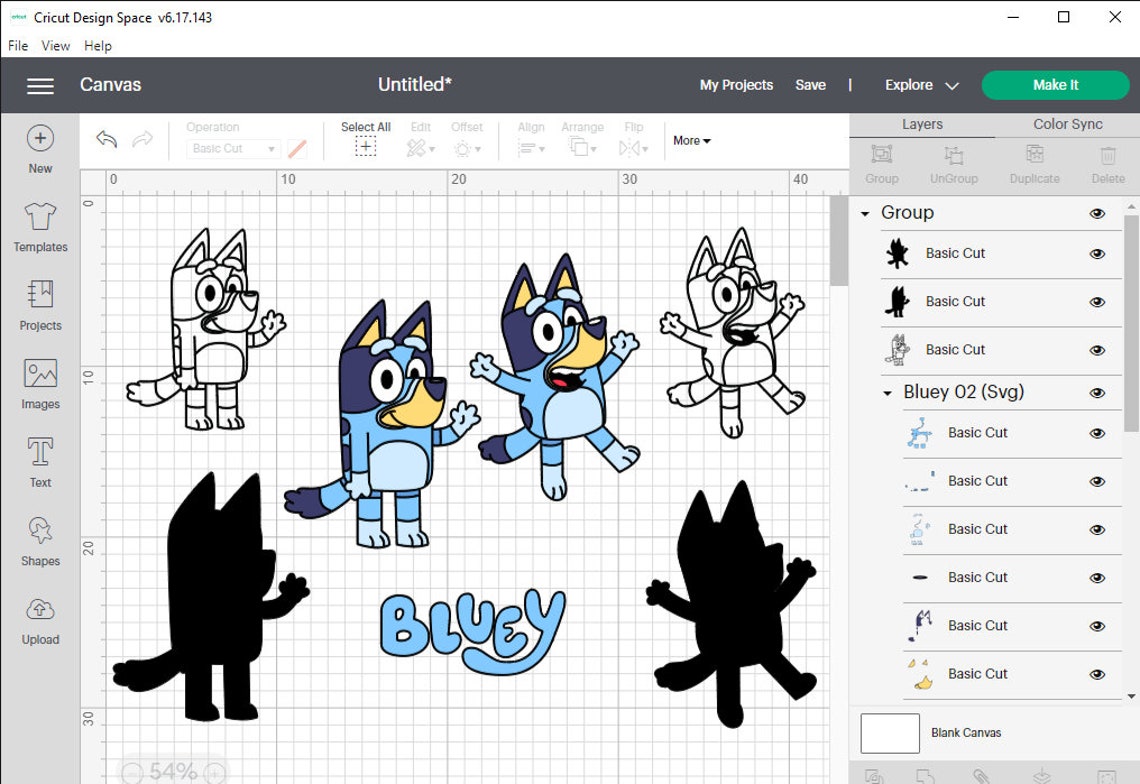The width and height of the screenshot is (1140, 784).
Task: Click the My Projects link
Action: 736,85
